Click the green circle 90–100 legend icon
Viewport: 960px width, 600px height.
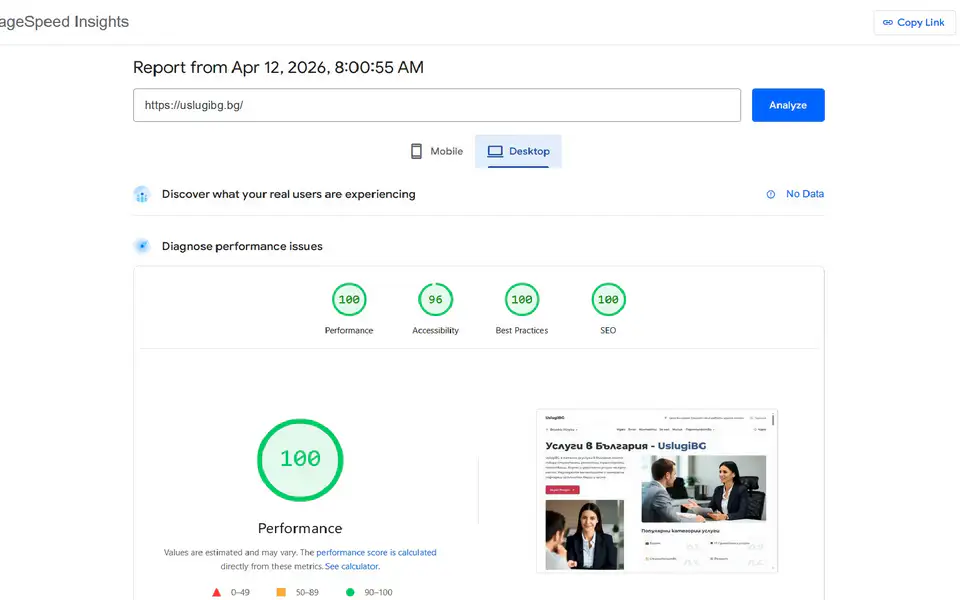[349, 592]
